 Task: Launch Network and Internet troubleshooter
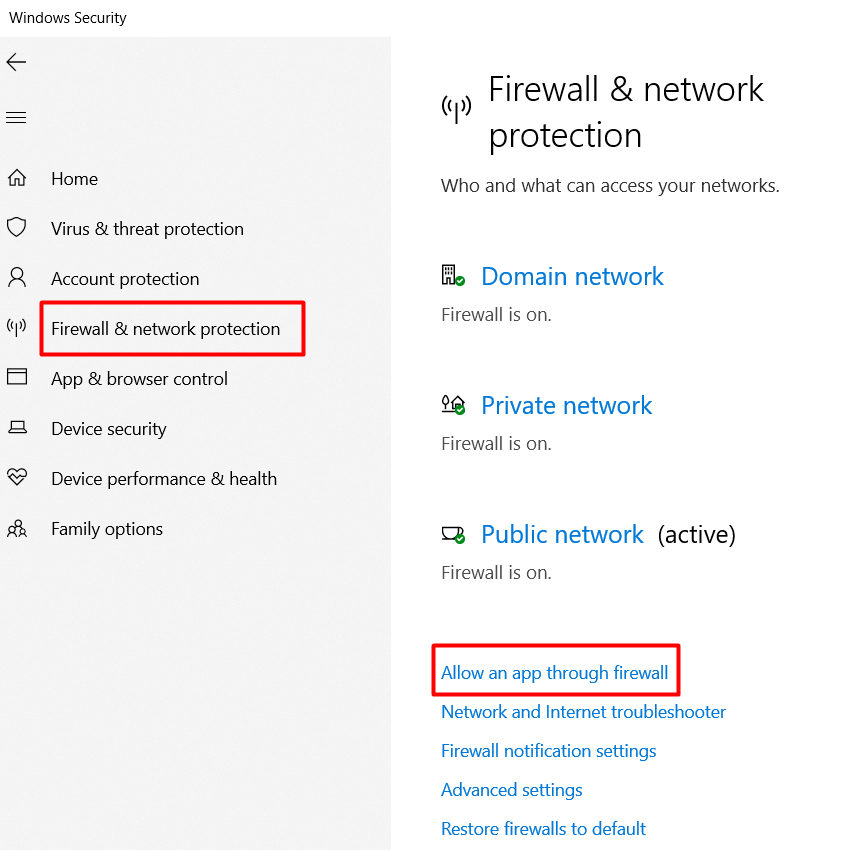pos(583,712)
